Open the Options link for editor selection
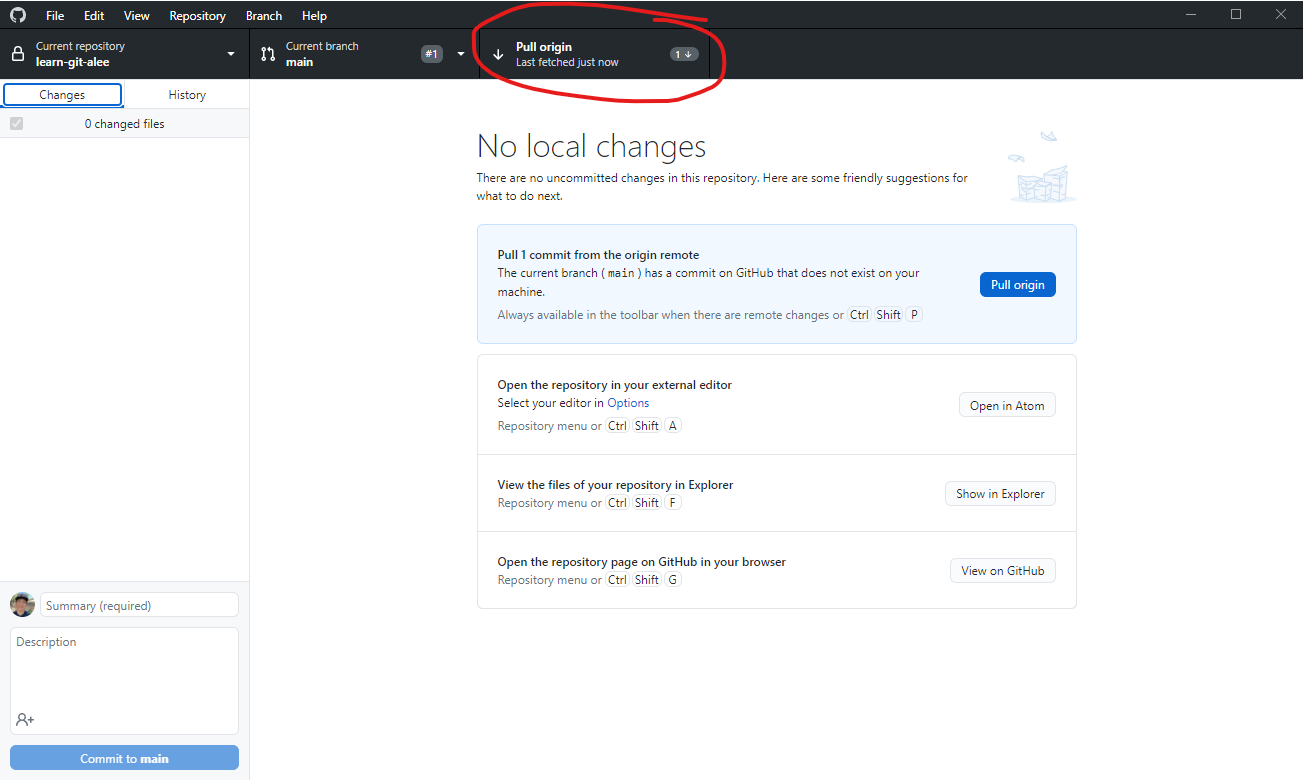 (628, 403)
